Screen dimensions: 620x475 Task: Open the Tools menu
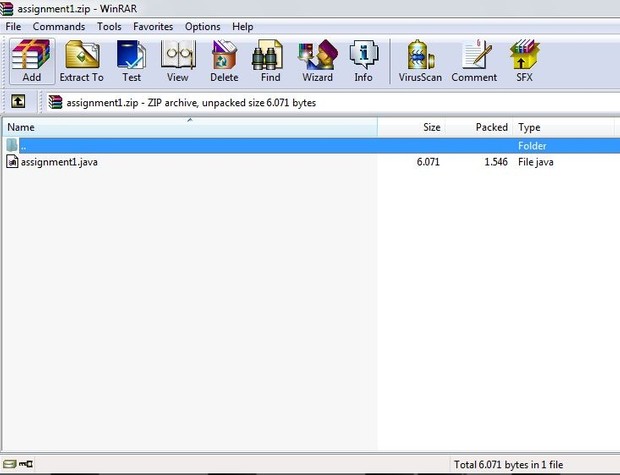[109, 26]
